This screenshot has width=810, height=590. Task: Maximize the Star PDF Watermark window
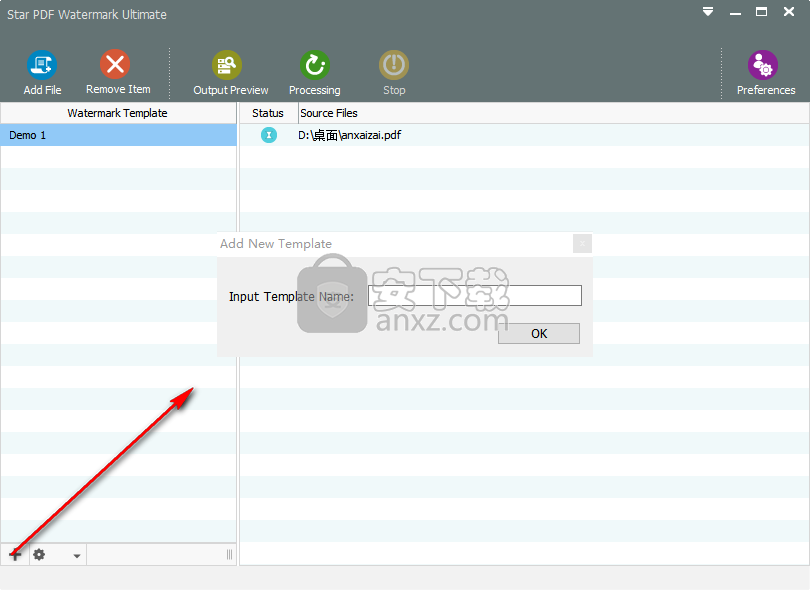[761, 11]
